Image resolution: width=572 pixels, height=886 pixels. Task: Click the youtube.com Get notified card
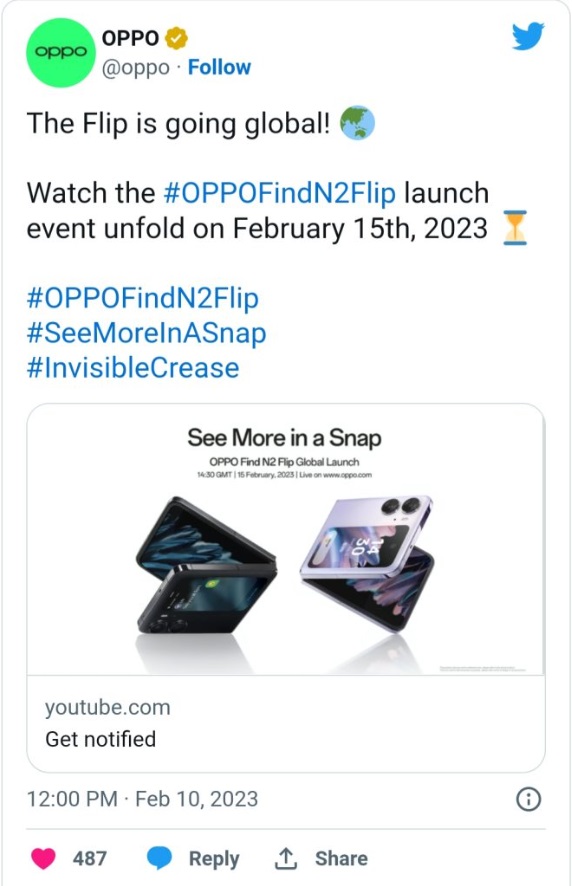click(x=286, y=724)
